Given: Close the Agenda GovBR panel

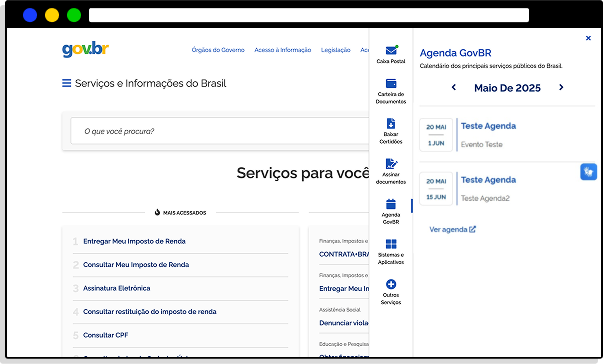Looking at the screenshot, I should click(588, 38).
